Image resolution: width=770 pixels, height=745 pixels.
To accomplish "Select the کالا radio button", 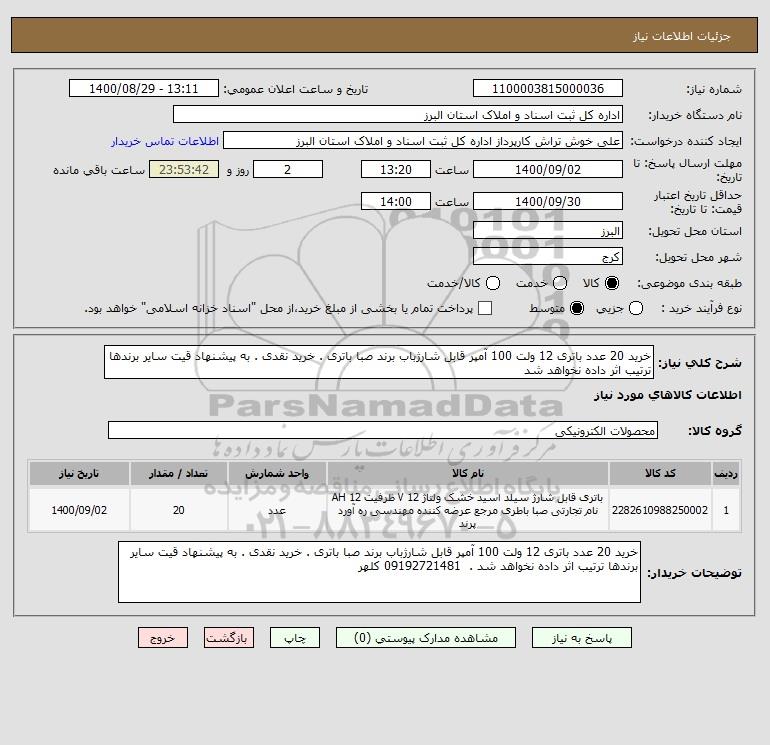I will tap(612, 283).
